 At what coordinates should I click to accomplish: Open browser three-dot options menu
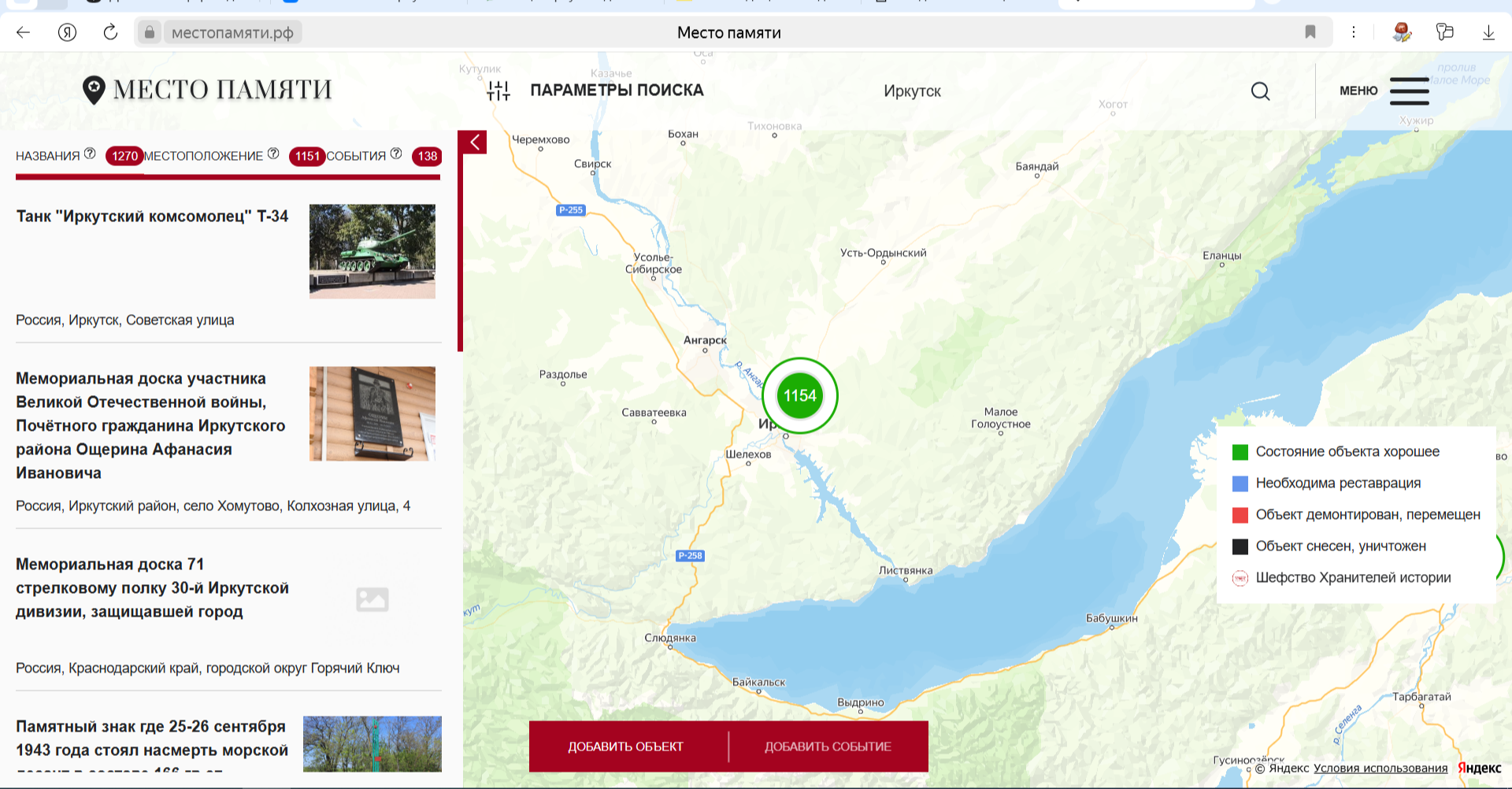(x=1354, y=32)
